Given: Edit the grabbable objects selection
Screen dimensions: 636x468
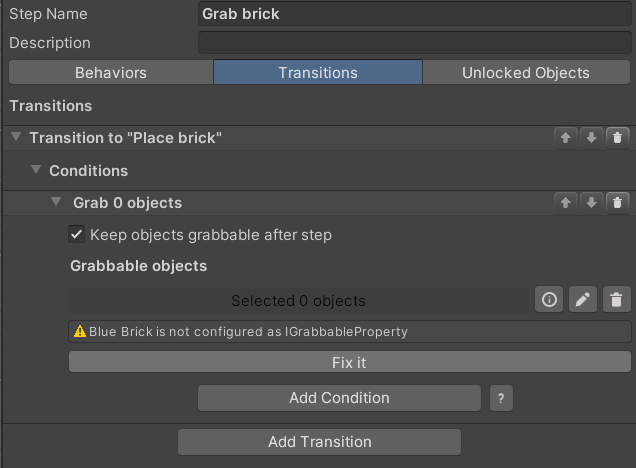Looking at the screenshot, I should click(x=583, y=300).
